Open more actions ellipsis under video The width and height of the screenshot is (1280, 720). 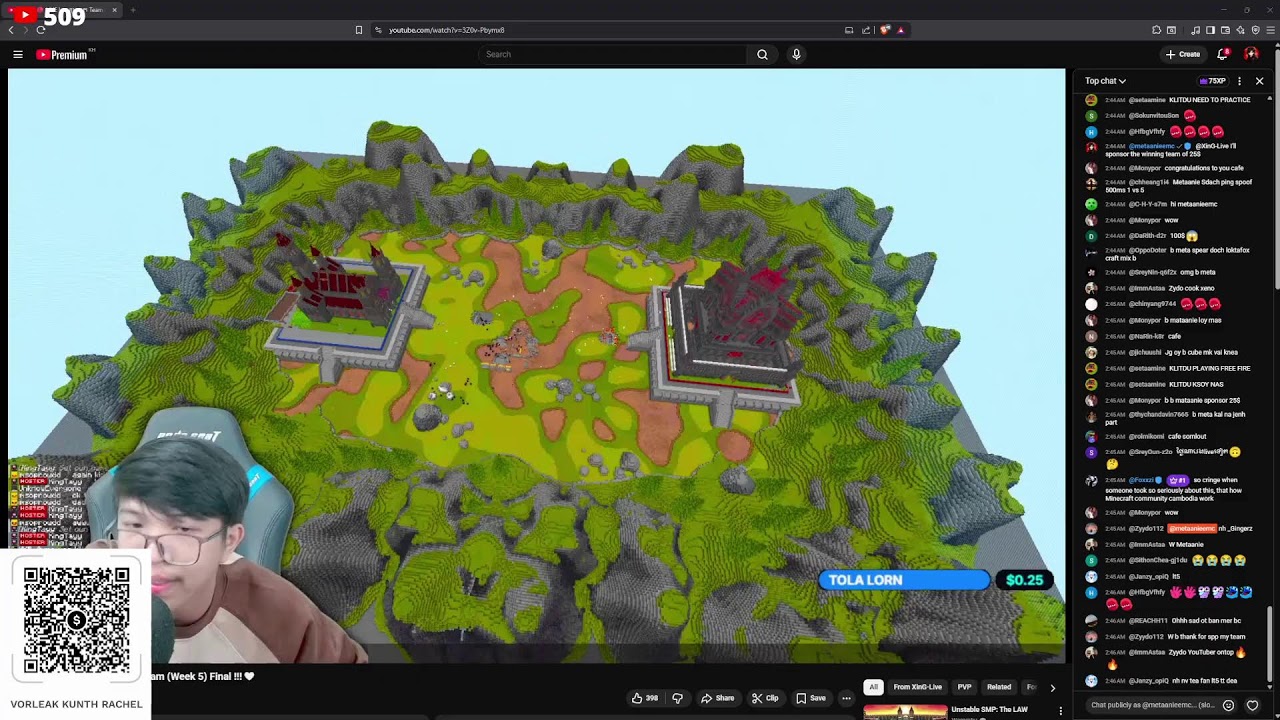pyautogui.click(x=846, y=698)
